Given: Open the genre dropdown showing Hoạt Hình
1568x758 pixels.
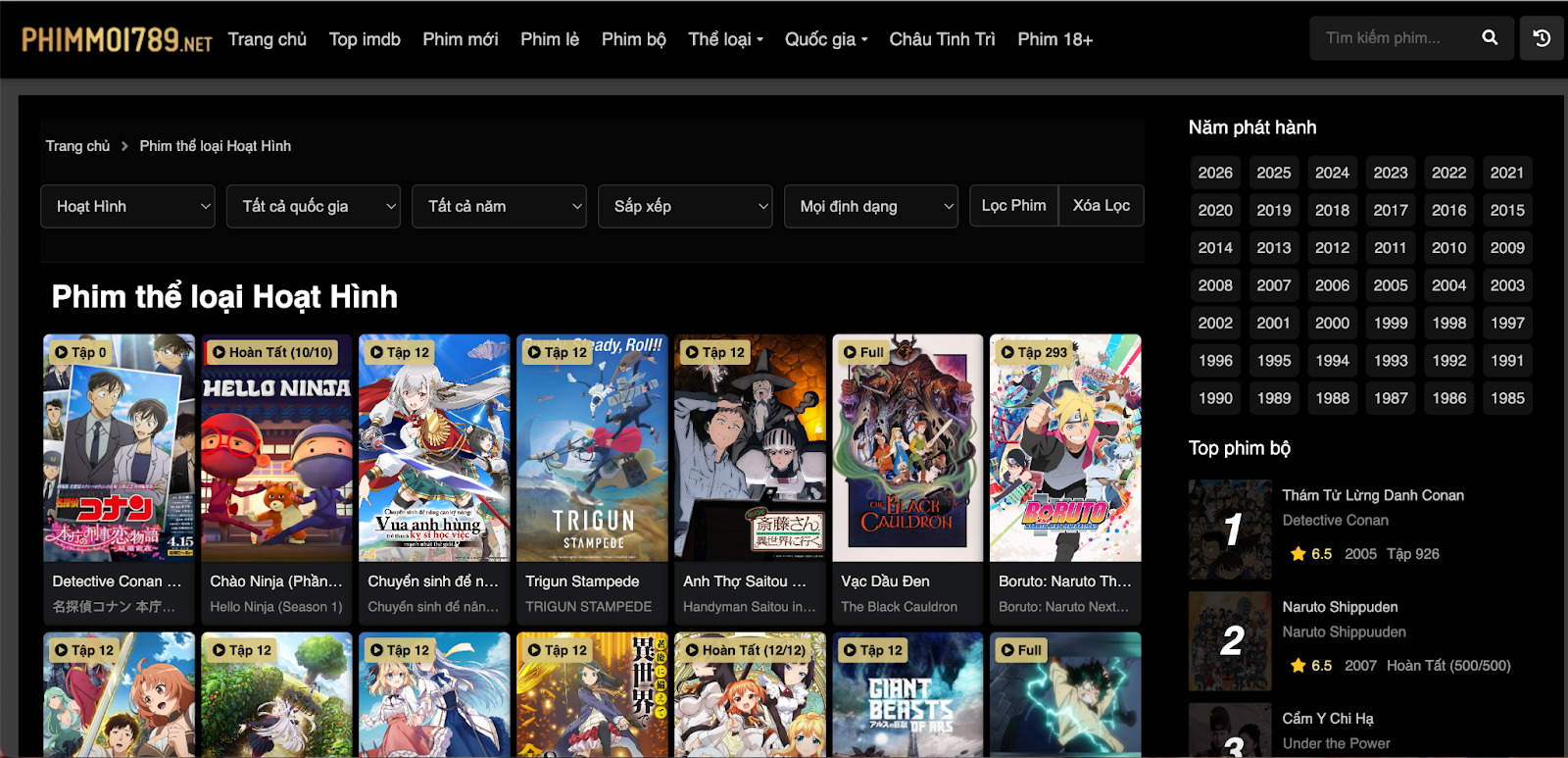Looking at the screenshot, I should tap(127, 206).
